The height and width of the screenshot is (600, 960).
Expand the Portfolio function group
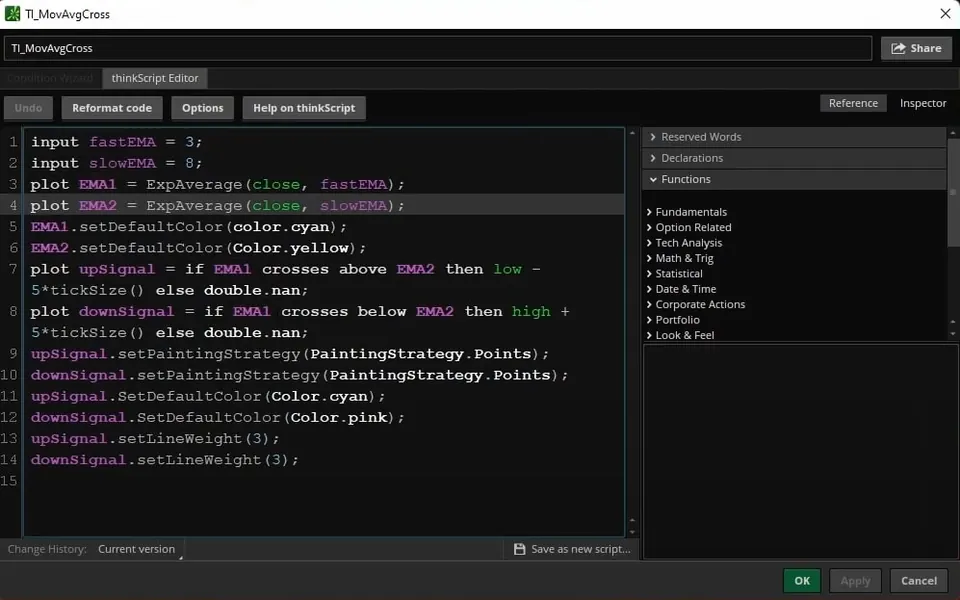pos(673,320)
